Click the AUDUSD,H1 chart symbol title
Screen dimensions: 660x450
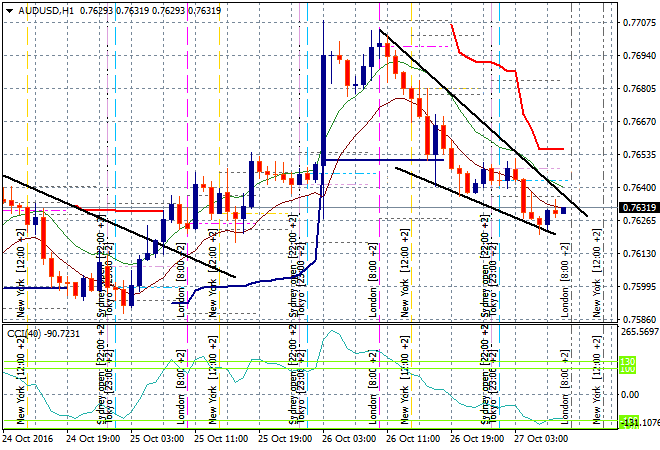[46, 11]
